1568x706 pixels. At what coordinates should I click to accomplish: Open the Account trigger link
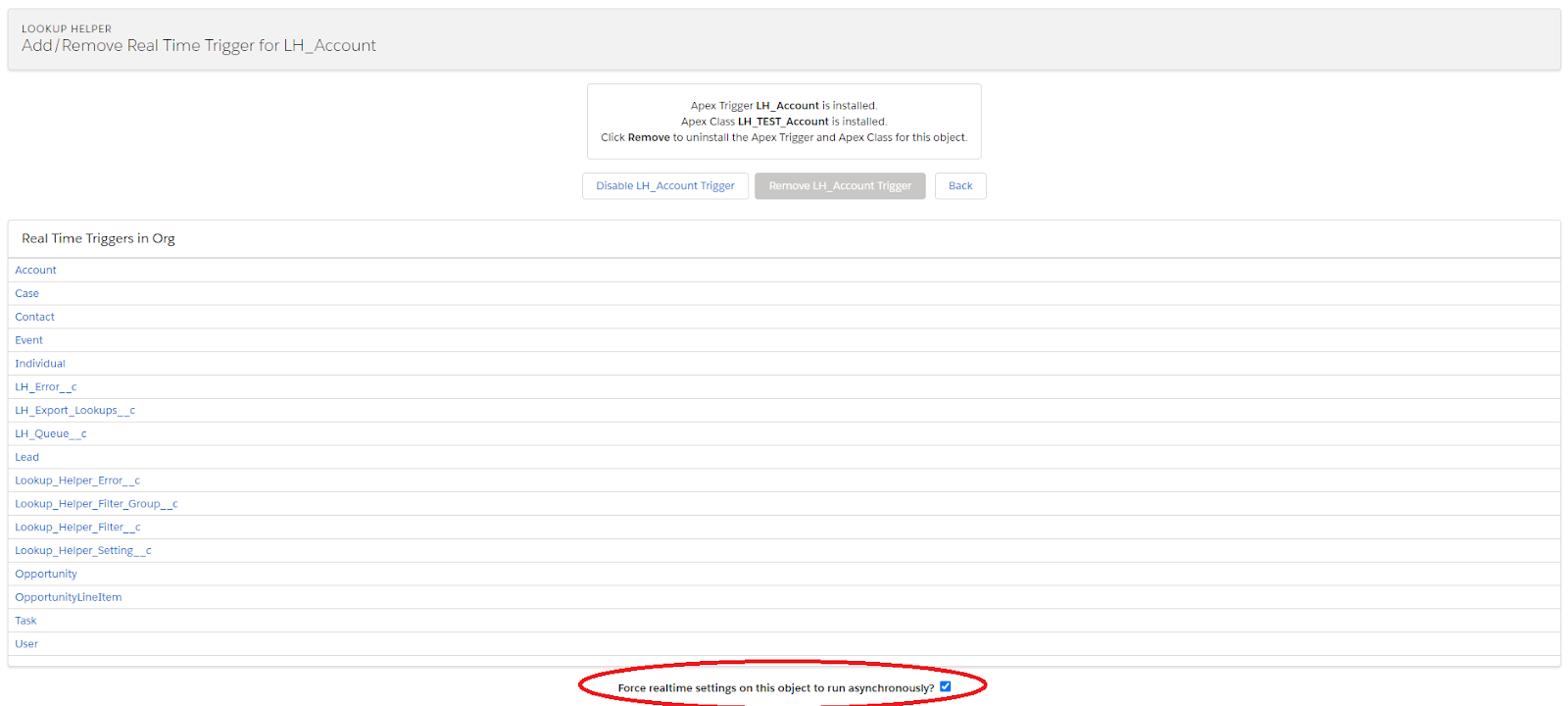(35, 271)
